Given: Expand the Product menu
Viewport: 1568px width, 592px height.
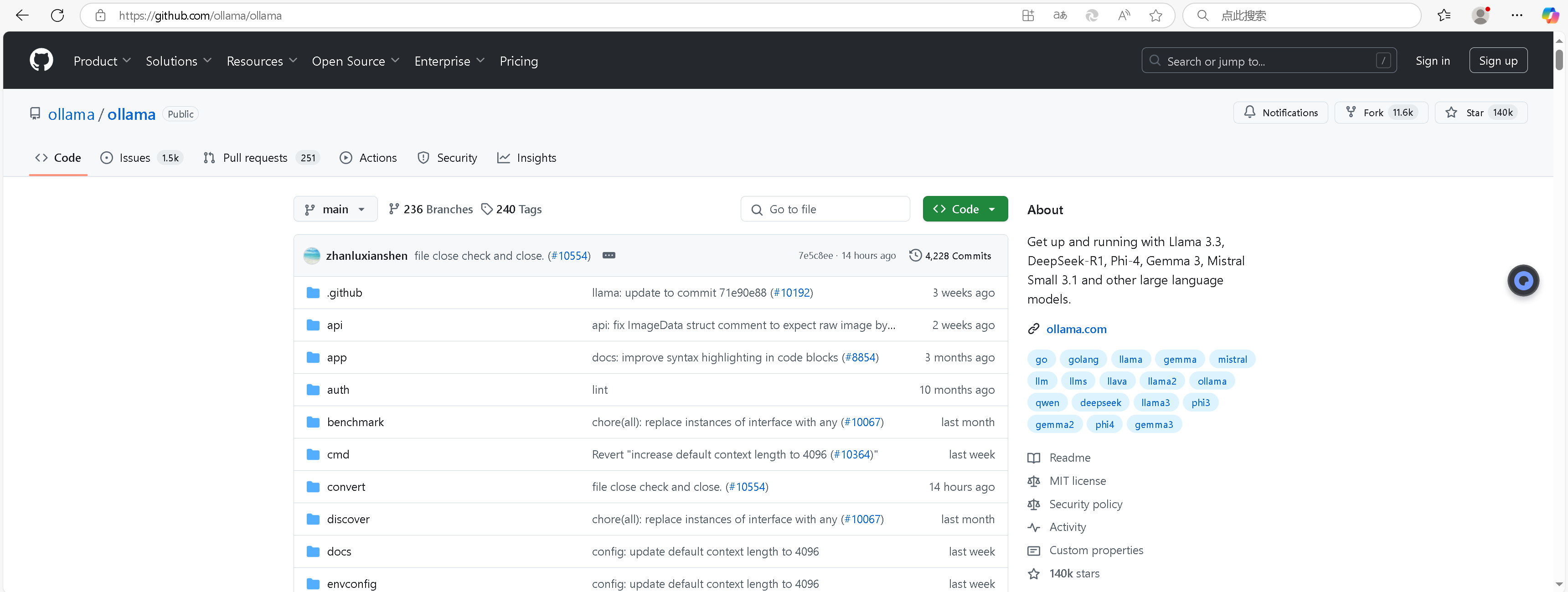Looking at the screenshot, I should [x=102, y=61].
